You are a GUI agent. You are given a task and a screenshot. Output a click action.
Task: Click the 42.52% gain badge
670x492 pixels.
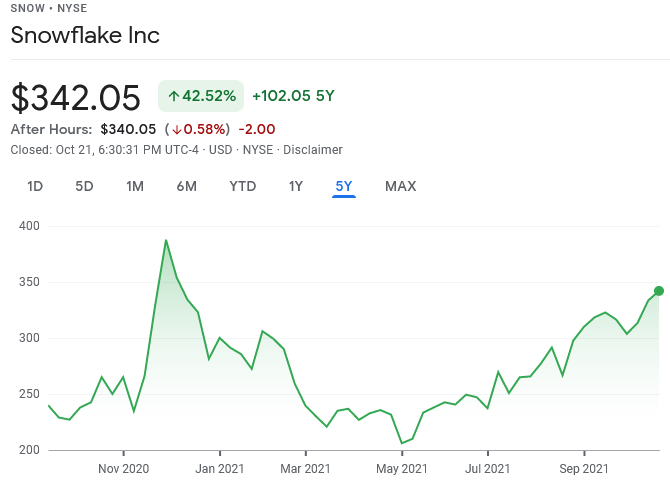pos(201,96)
